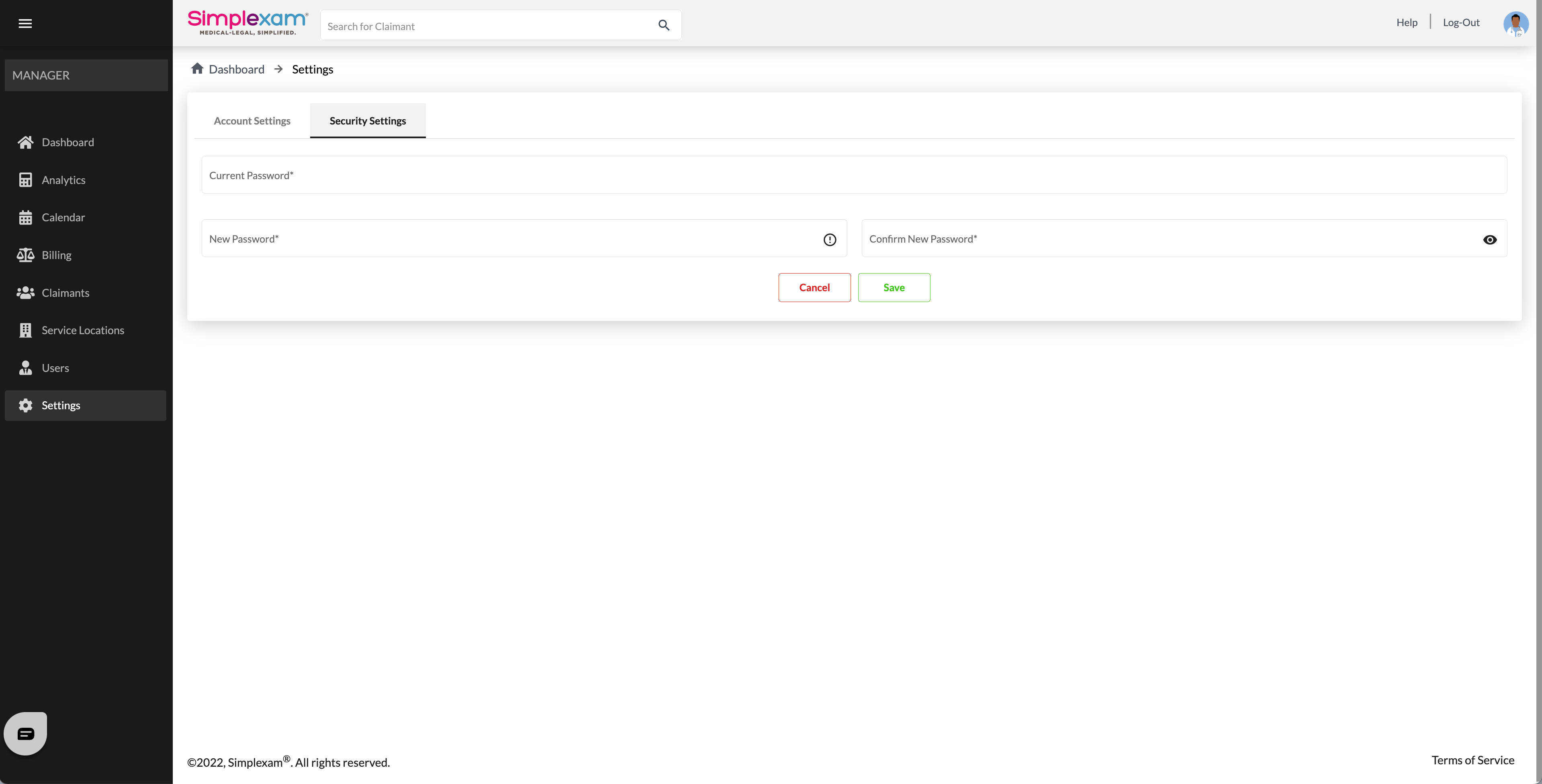Open Service Locations in the sidebar
Image resolution: width=1542 pixels, height=784 pixels.
pyautogui.click(x=83, y=331)
